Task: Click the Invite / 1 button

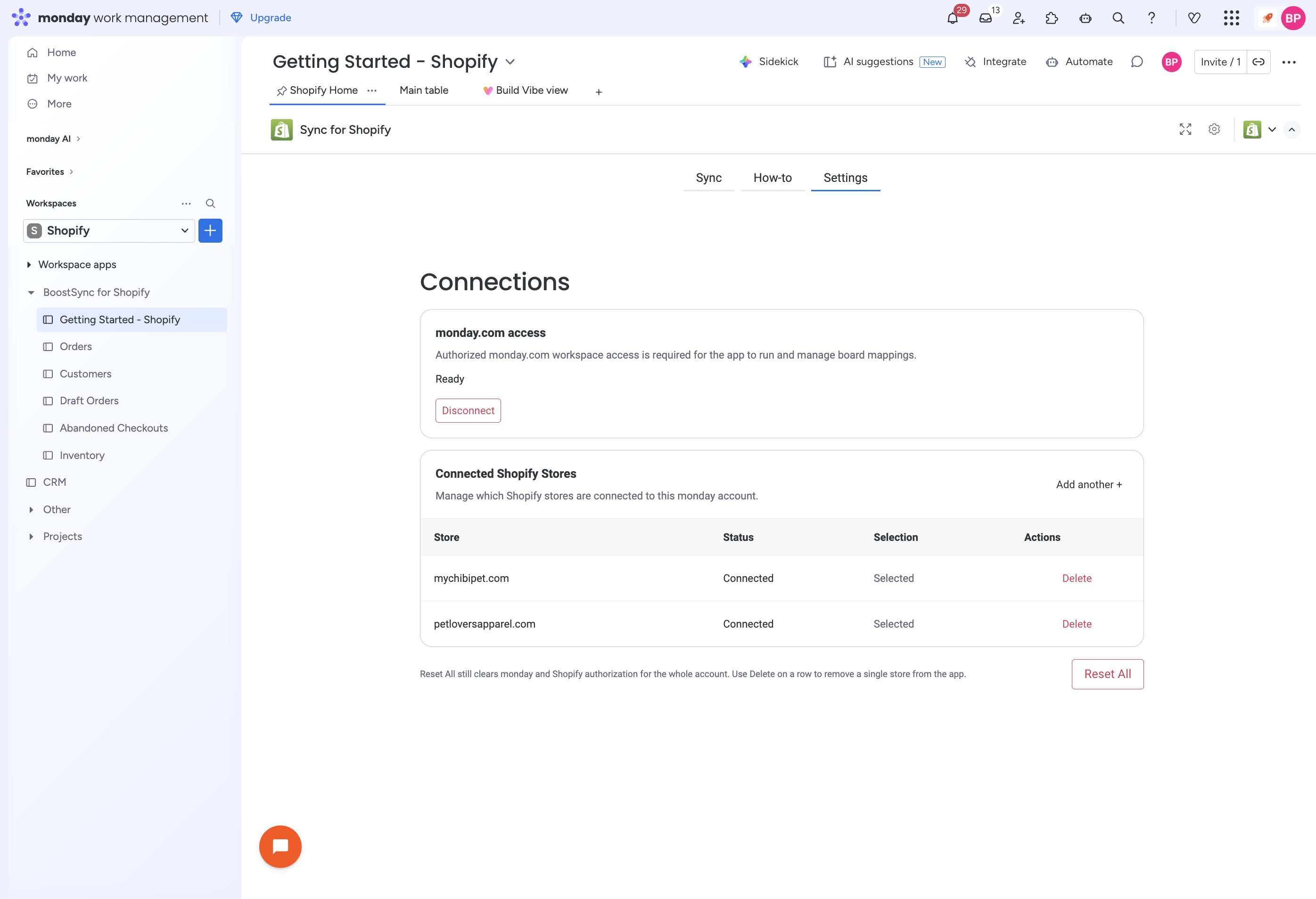Action: tap(1220, 62)
